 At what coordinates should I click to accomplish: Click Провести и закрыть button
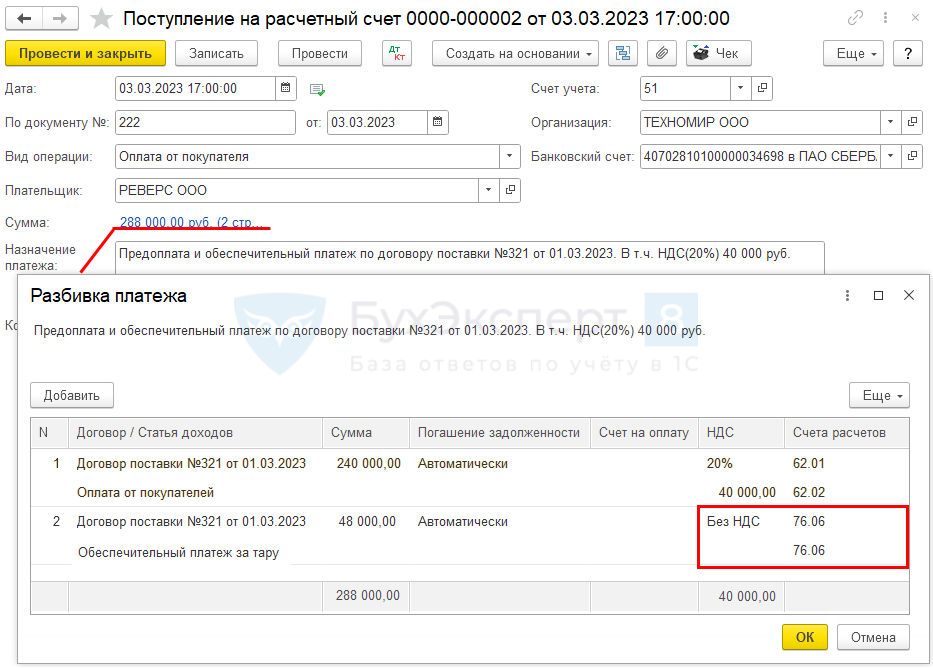click(85, 54)
